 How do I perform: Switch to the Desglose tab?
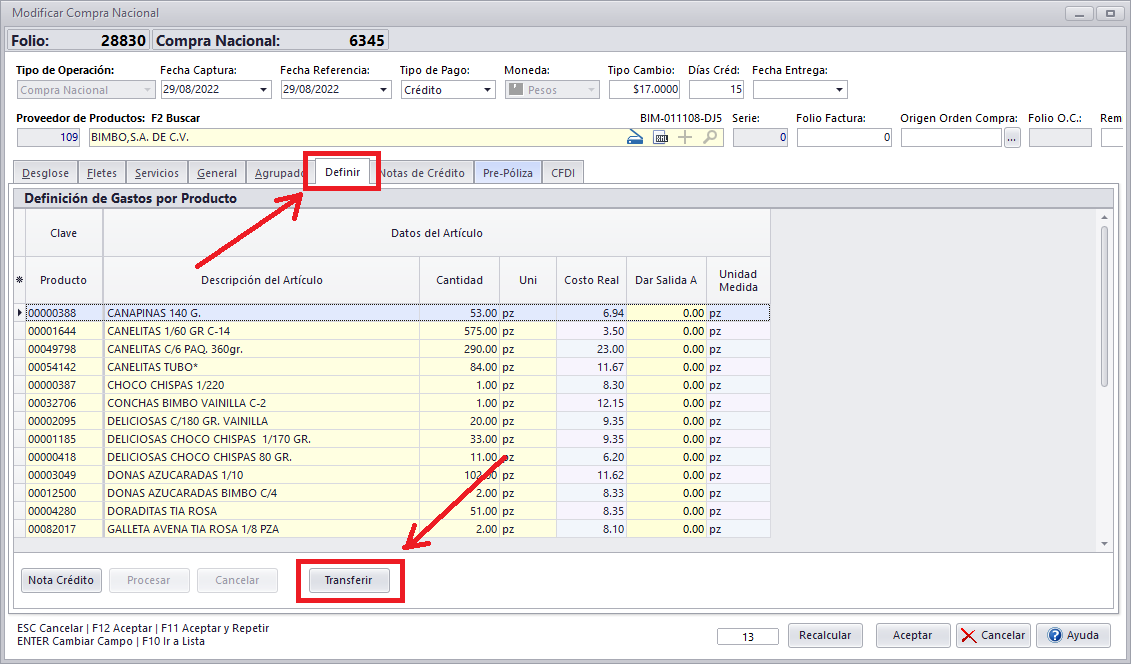tap(44, 173)
